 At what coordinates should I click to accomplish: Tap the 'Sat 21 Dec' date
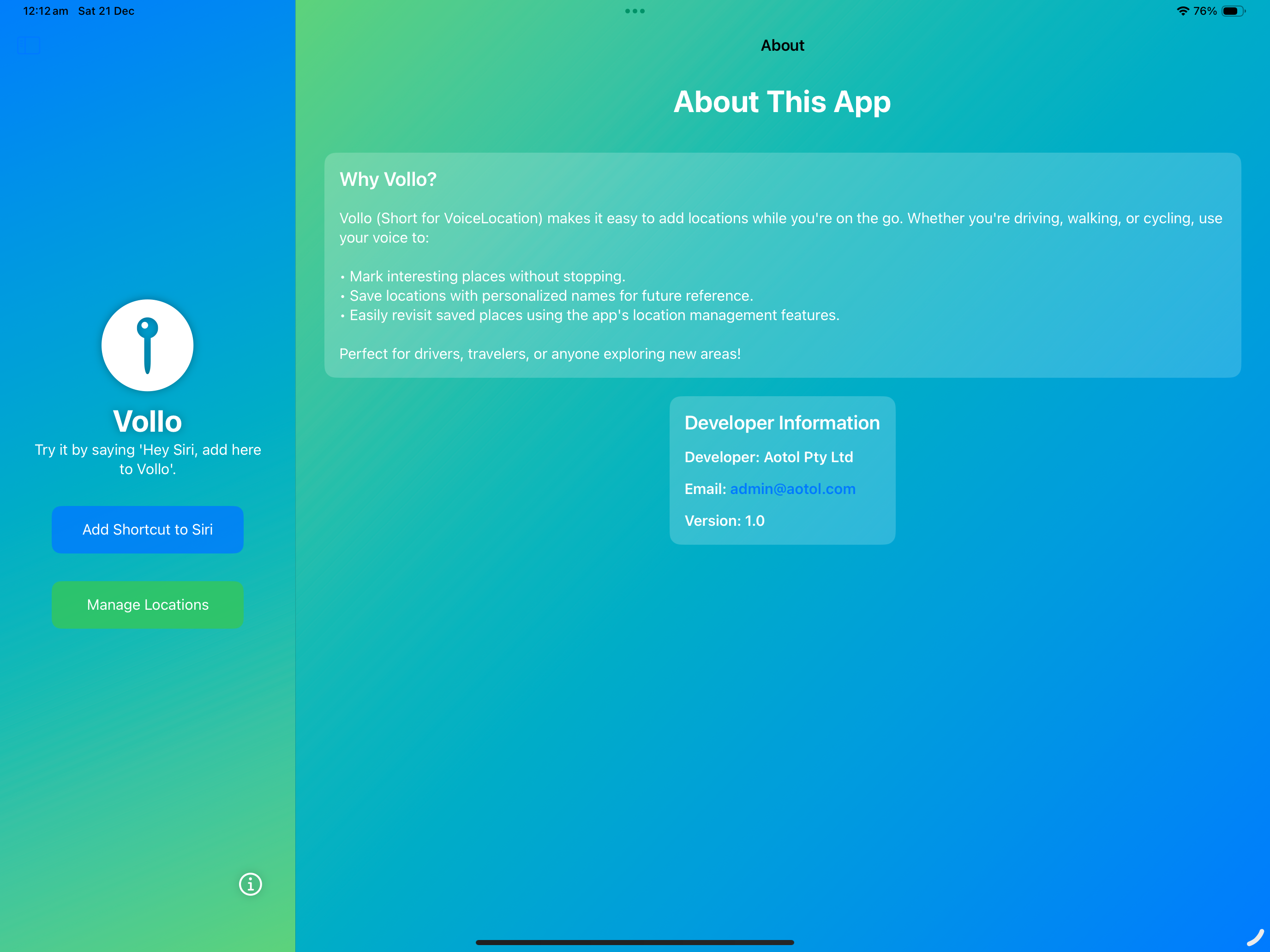pos(106,11)
